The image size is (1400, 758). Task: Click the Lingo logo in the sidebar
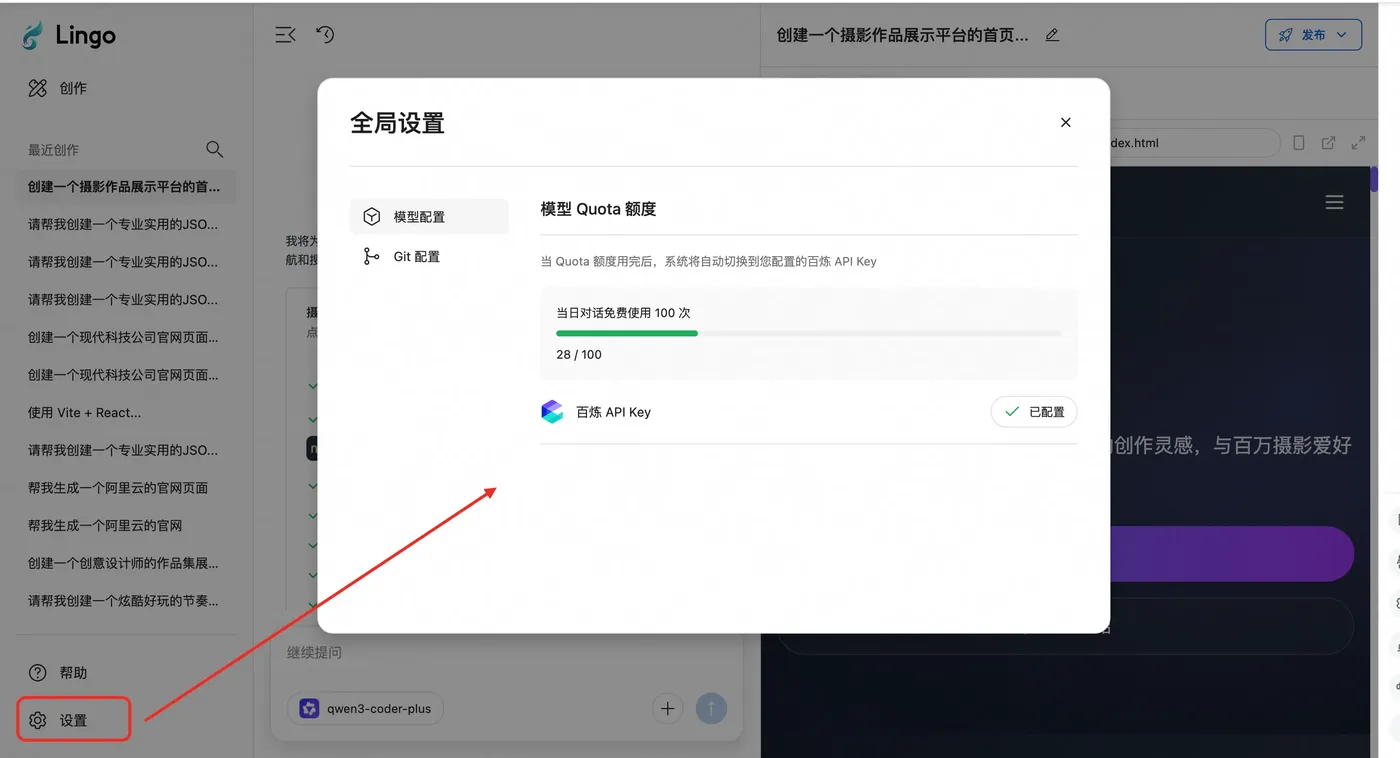[69, 36]
